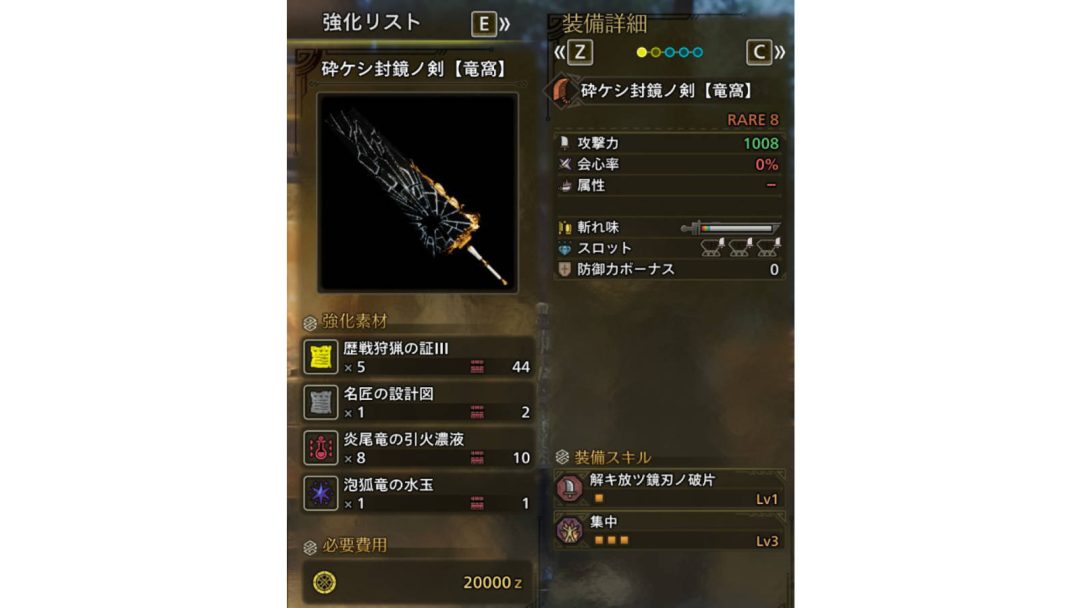This screenshot has height=608, width=1080.
Task: Click the blue 泡狐竜の水玉 orb icon
Action: point(320,493)
